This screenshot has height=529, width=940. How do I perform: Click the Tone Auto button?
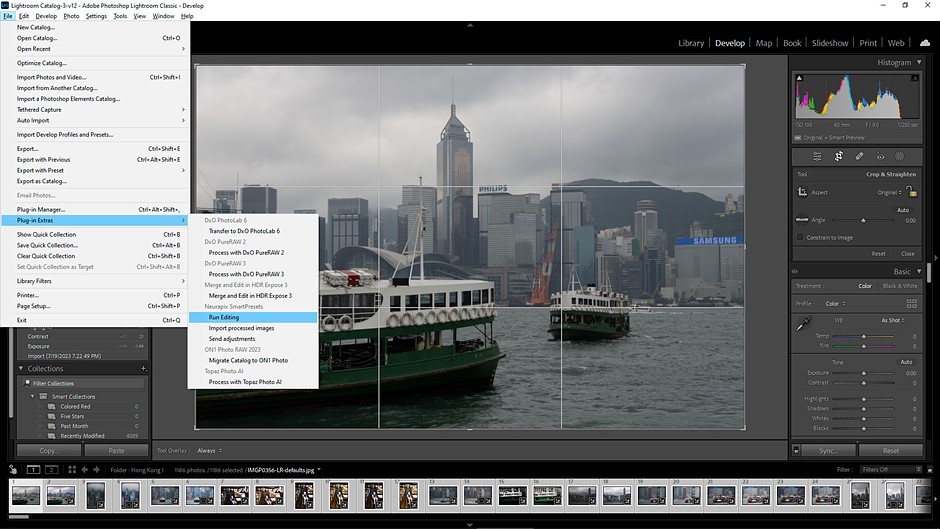pos(906,362)
